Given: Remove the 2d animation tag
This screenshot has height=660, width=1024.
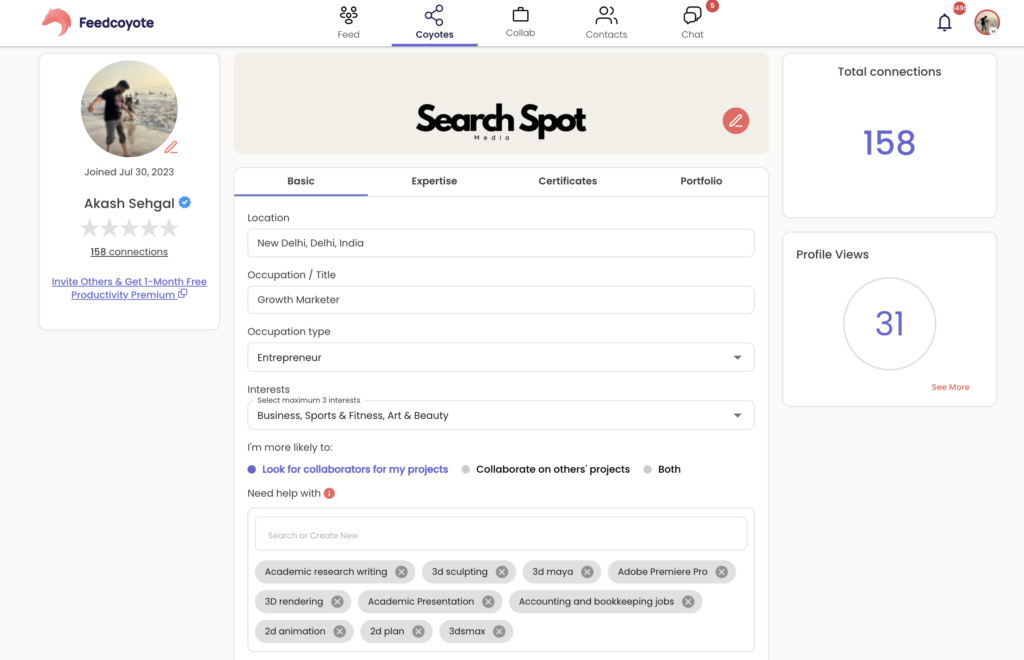Looking at the screenshot, I should pyautogui.click(x=340, y=631).
